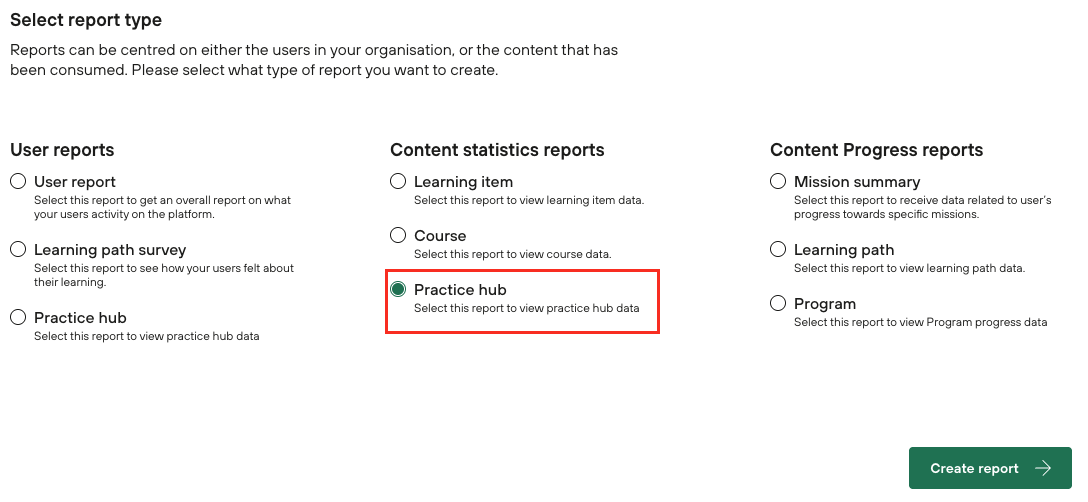Select Learning path radio under Content Progress
1088x502 pixels.
(x=778, y=250)
